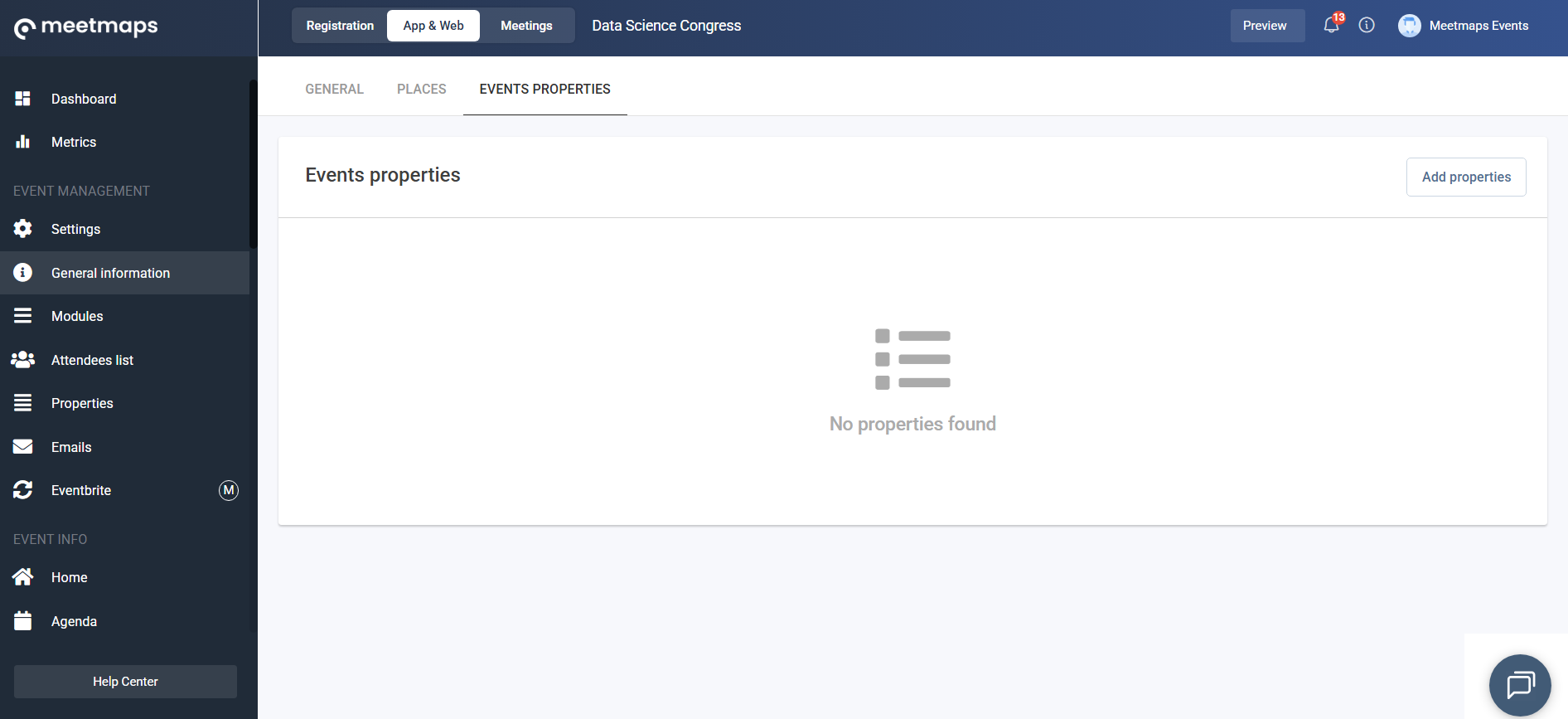
Task: Click the Events properties heading
Action: (x=383, y=175)
